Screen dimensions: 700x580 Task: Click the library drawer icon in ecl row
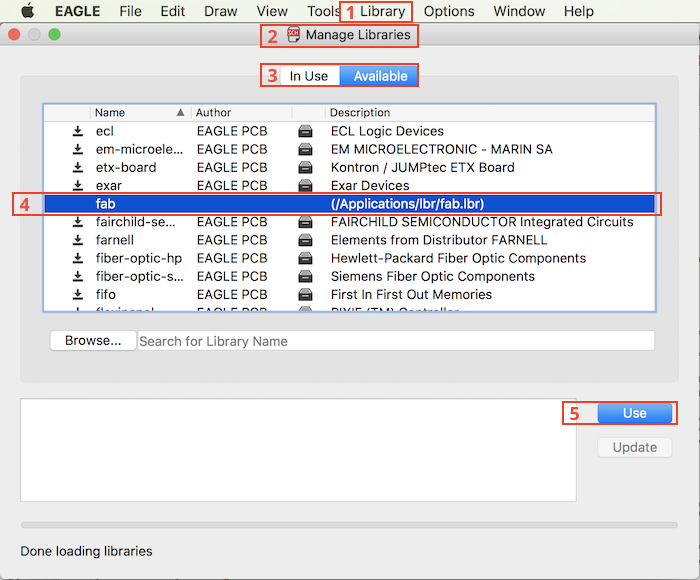305,131
